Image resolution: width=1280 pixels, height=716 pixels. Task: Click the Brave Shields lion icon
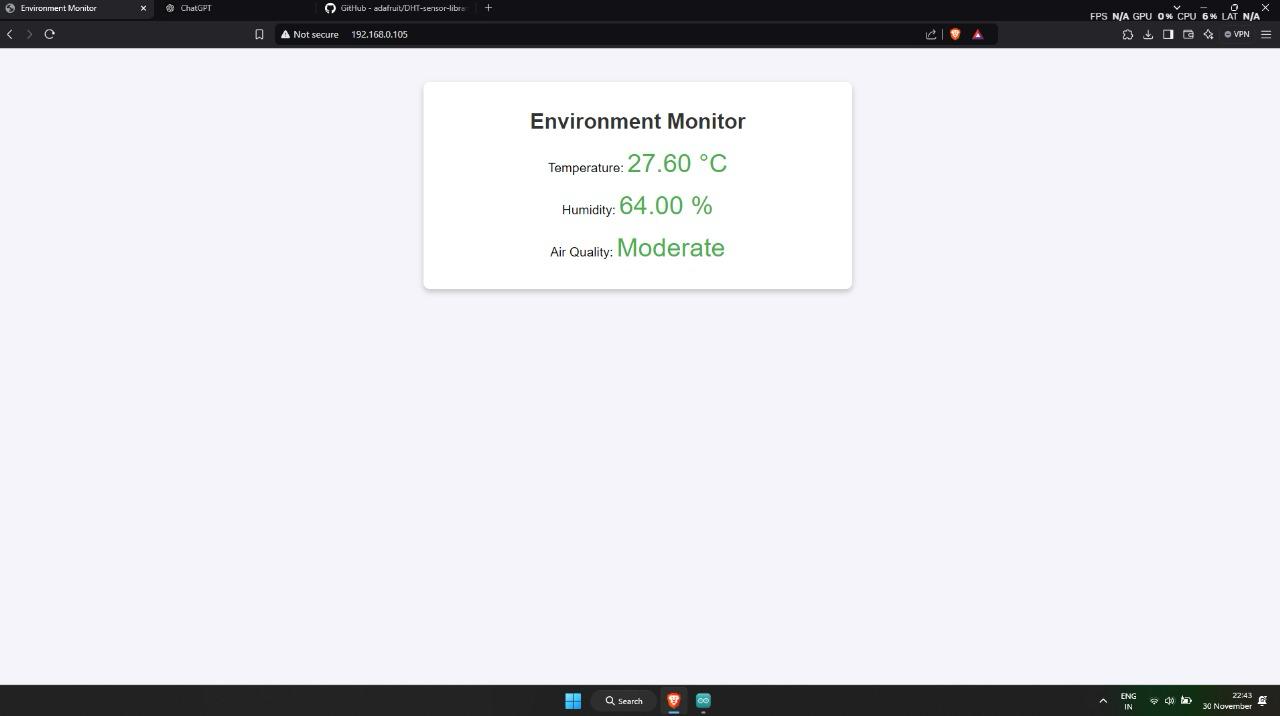[x=955, y=34]
